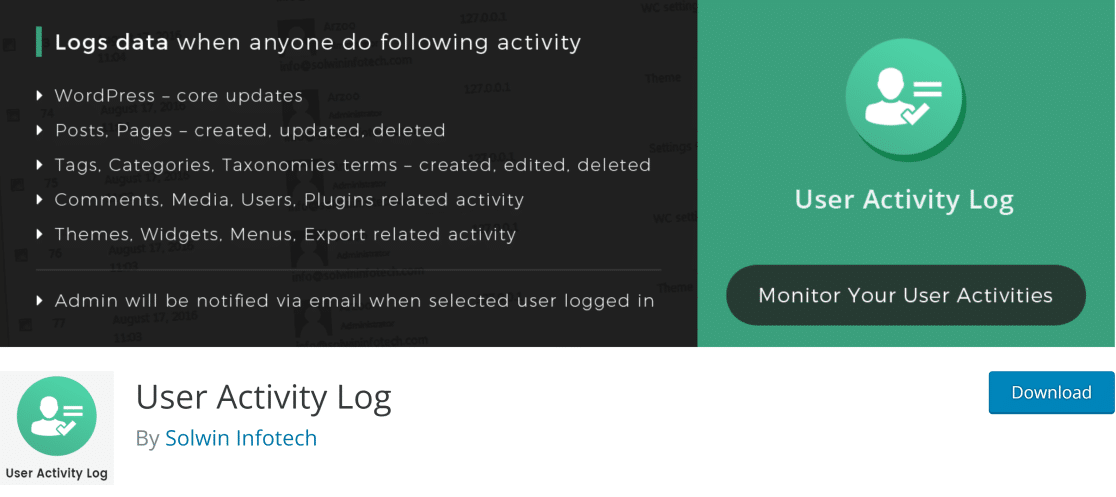
Task: Click the Themes, Widgets, Menus text
Action: click(285, 234)
